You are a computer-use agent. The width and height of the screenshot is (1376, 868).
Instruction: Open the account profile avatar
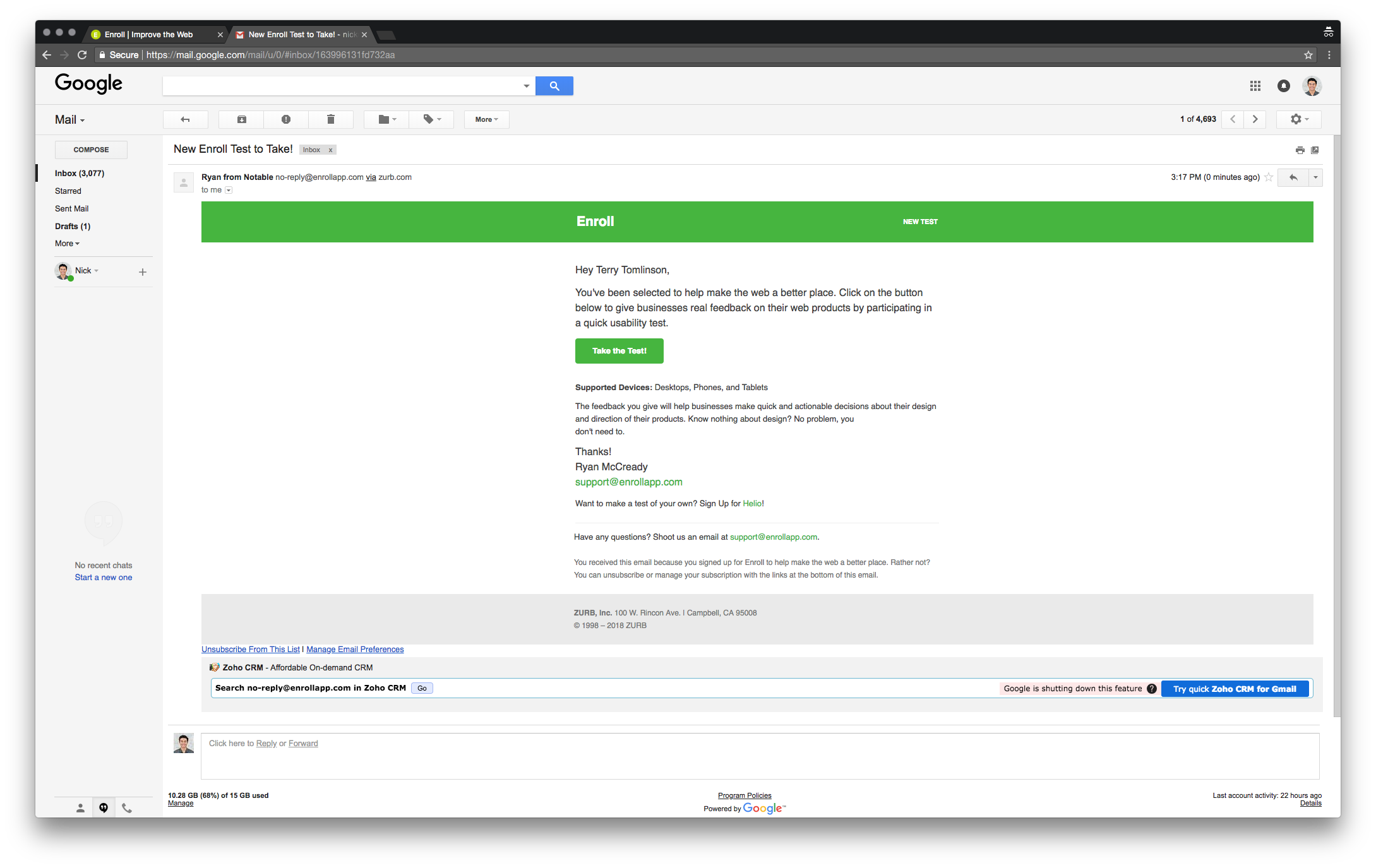point(1312,86)
